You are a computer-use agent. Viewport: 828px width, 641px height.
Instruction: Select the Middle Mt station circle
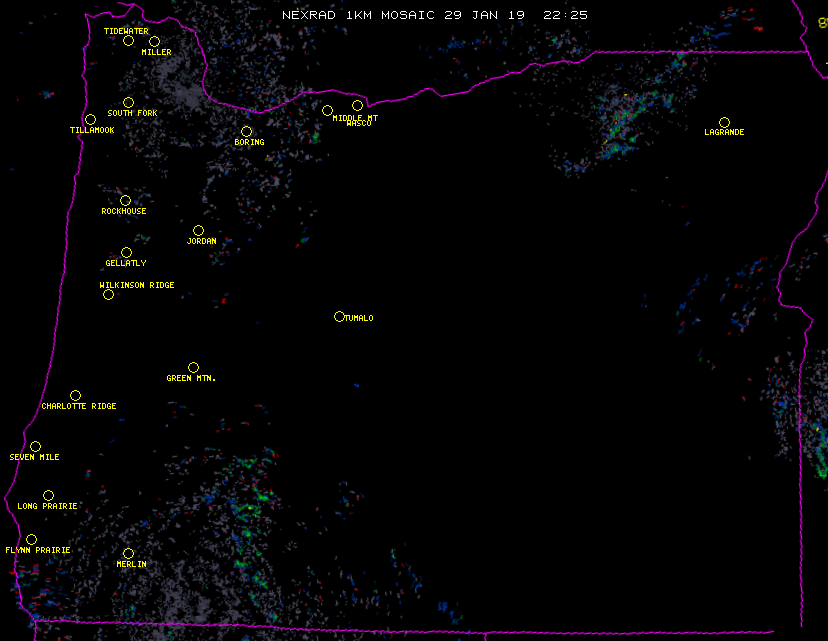[327, 110]
